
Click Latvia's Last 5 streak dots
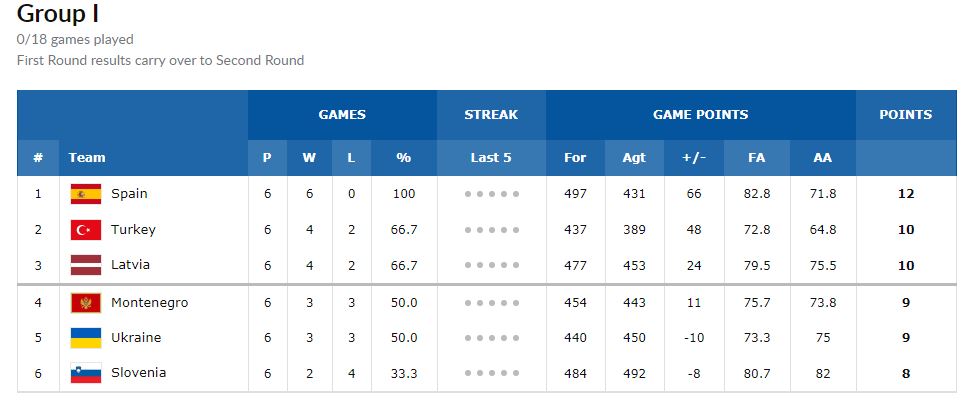click(491, 266)
